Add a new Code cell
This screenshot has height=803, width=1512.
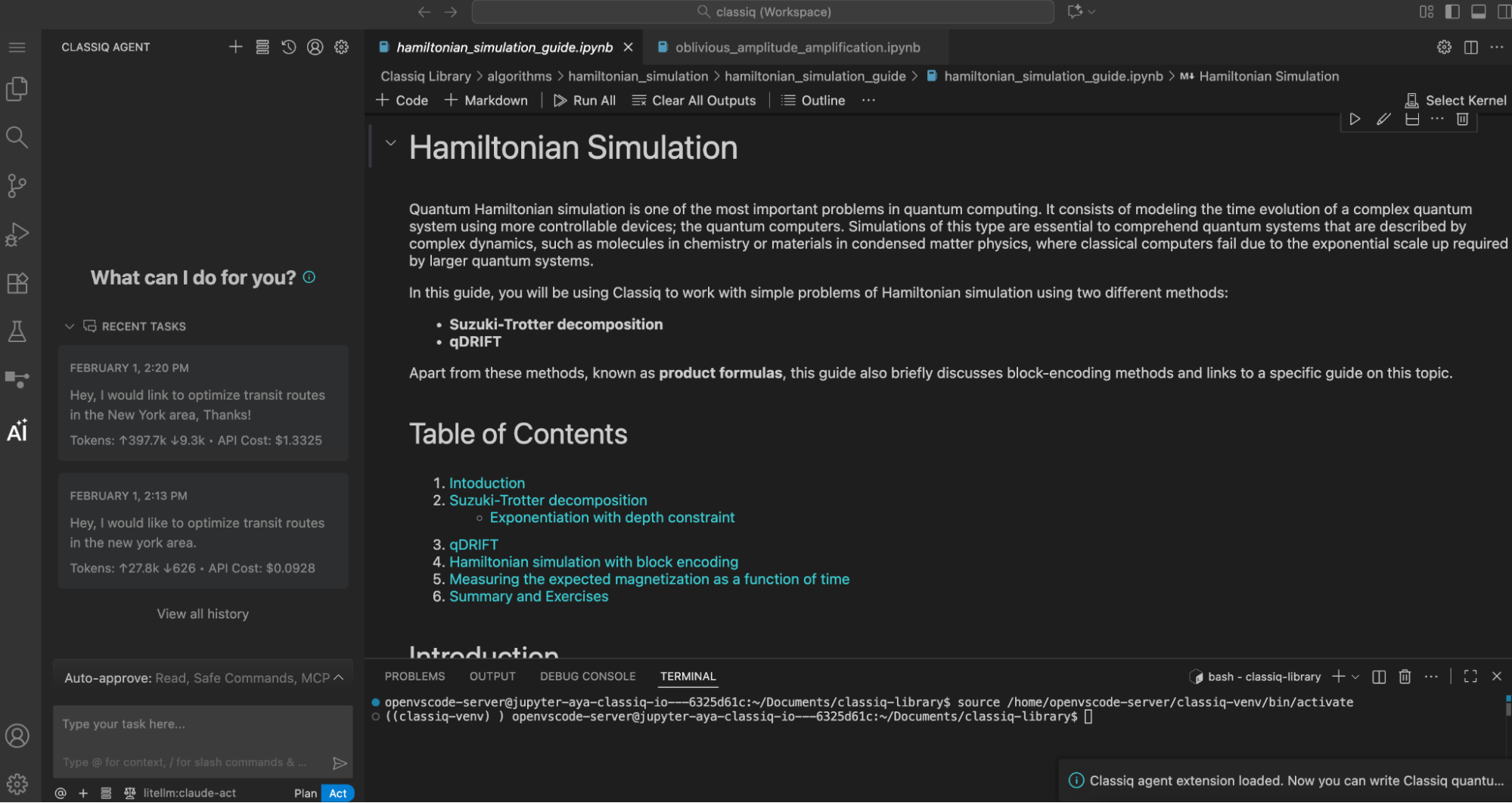pyautogui.click(x=402, y=100)
